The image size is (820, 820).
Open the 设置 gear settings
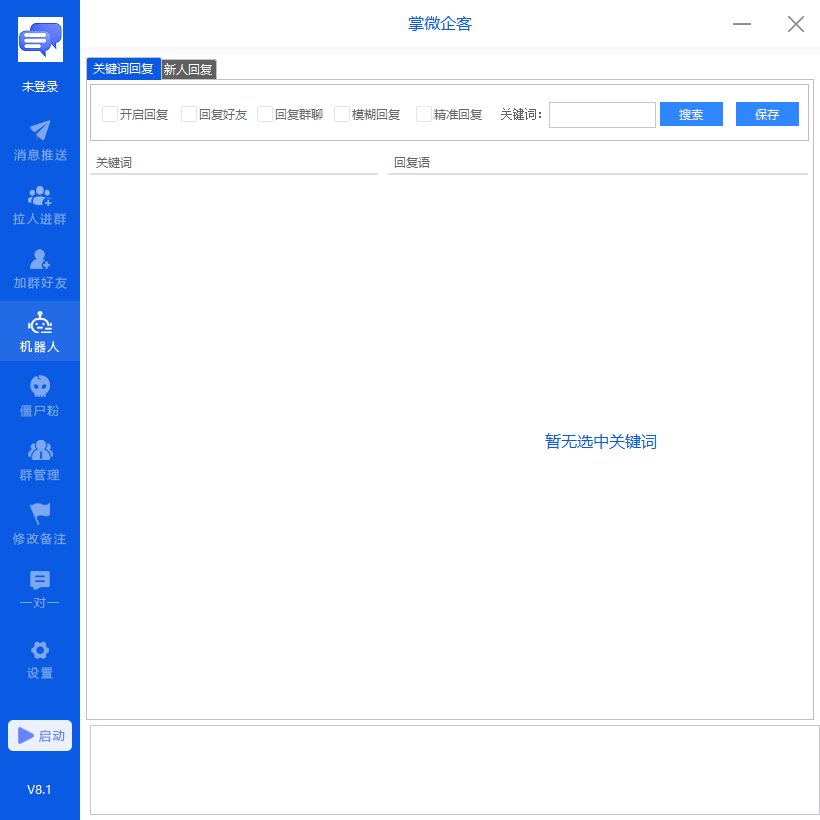click(x=40, y=660)
